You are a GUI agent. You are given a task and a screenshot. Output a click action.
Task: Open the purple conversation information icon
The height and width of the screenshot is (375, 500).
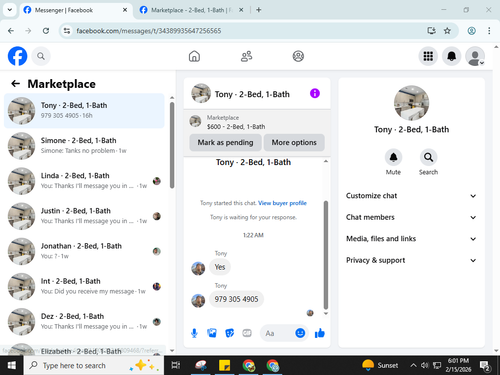(x=315, y=93)
